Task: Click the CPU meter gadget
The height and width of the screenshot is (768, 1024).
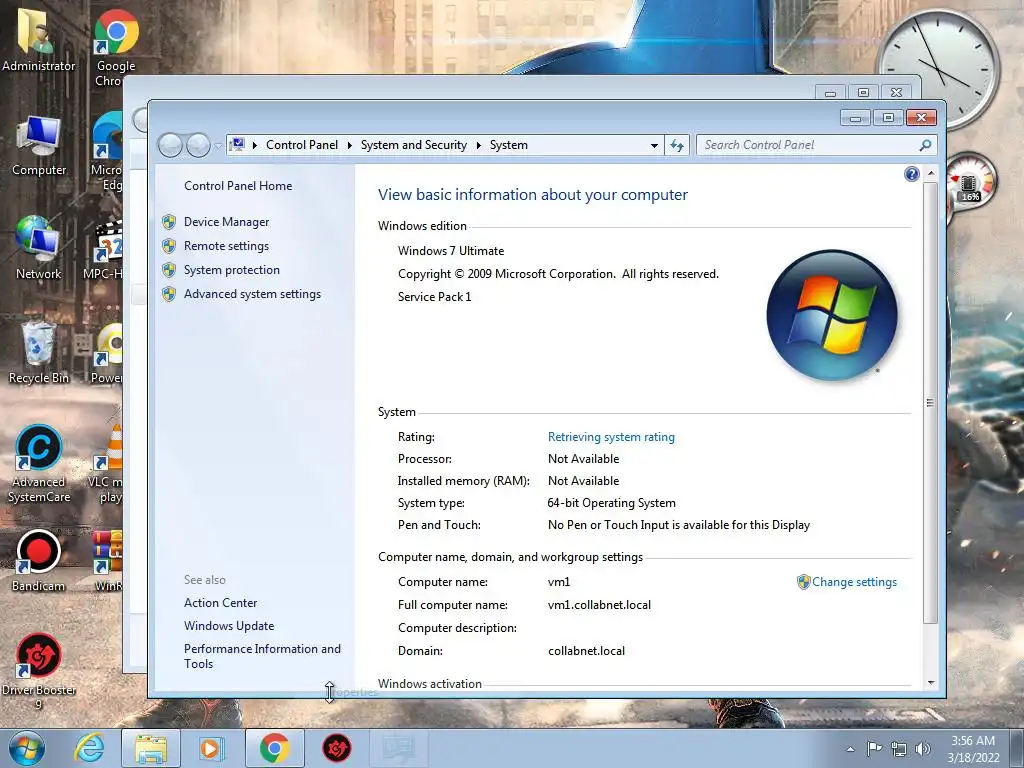Action: pos(971,183)
